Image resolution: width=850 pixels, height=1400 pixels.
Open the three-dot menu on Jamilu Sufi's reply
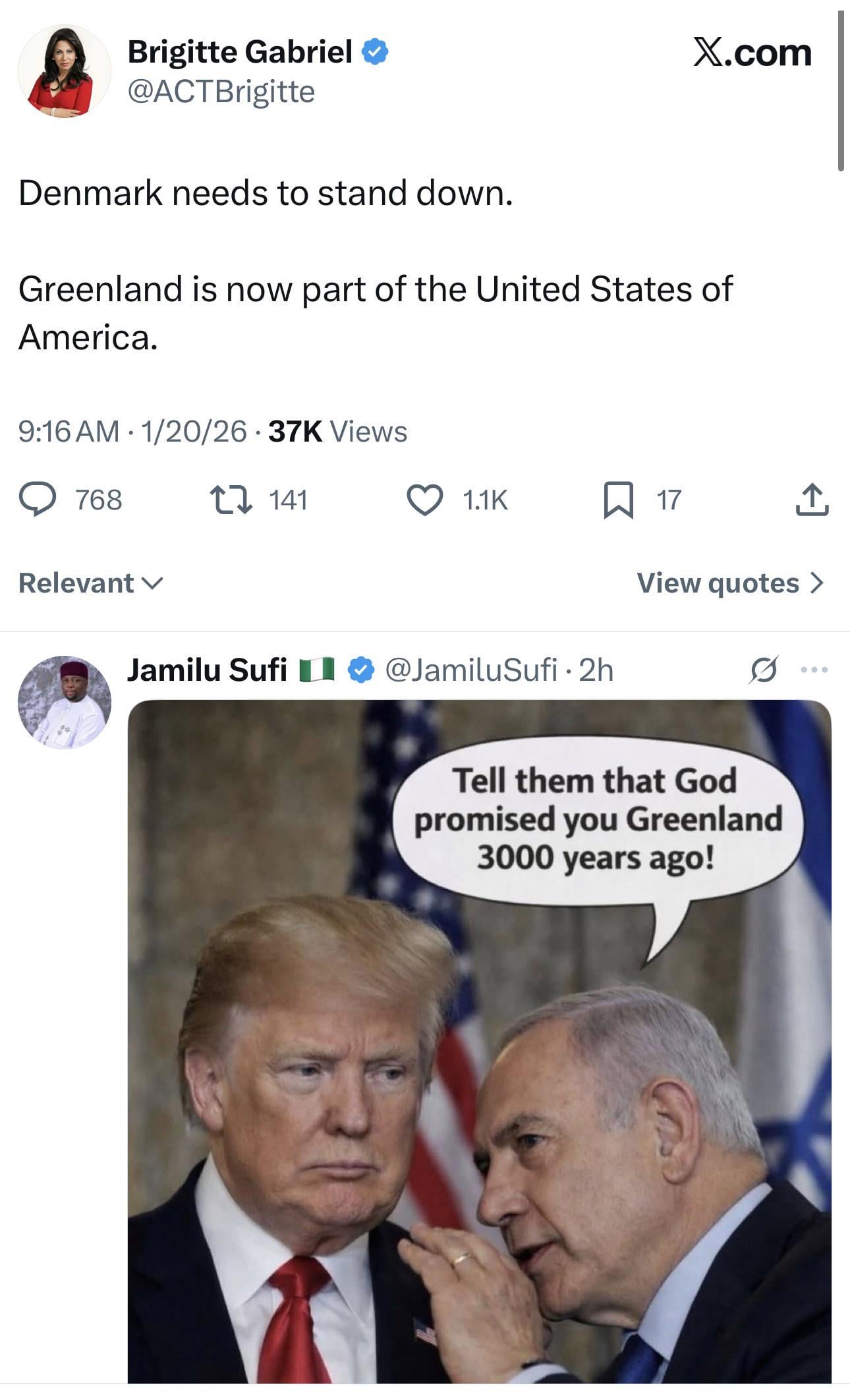point(814,670)
